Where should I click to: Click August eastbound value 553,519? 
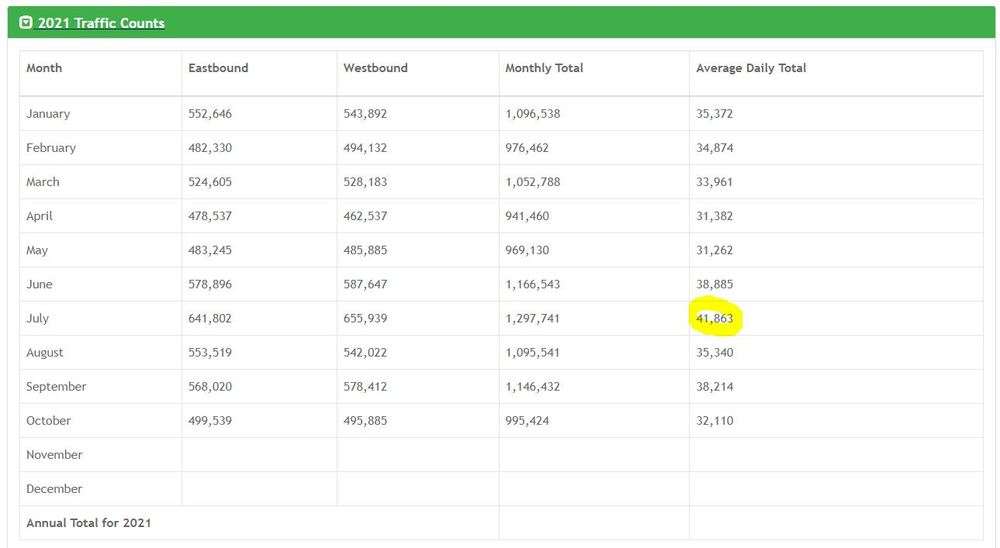pyautogui.click(x=210, y=352)
